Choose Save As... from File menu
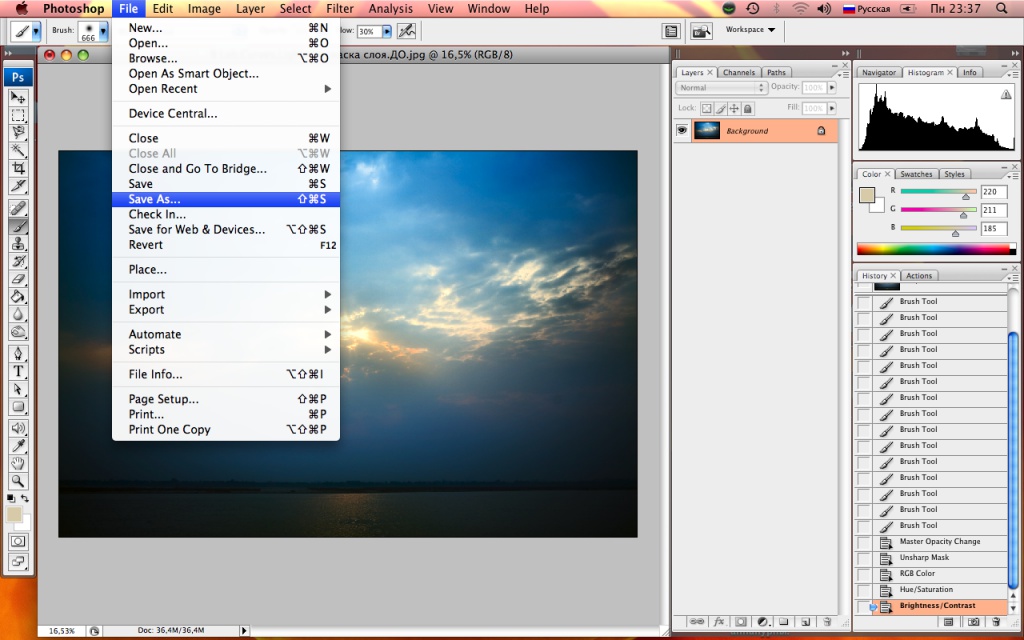The height and width of the screenshot is (640, 1024). click(155, 199)
